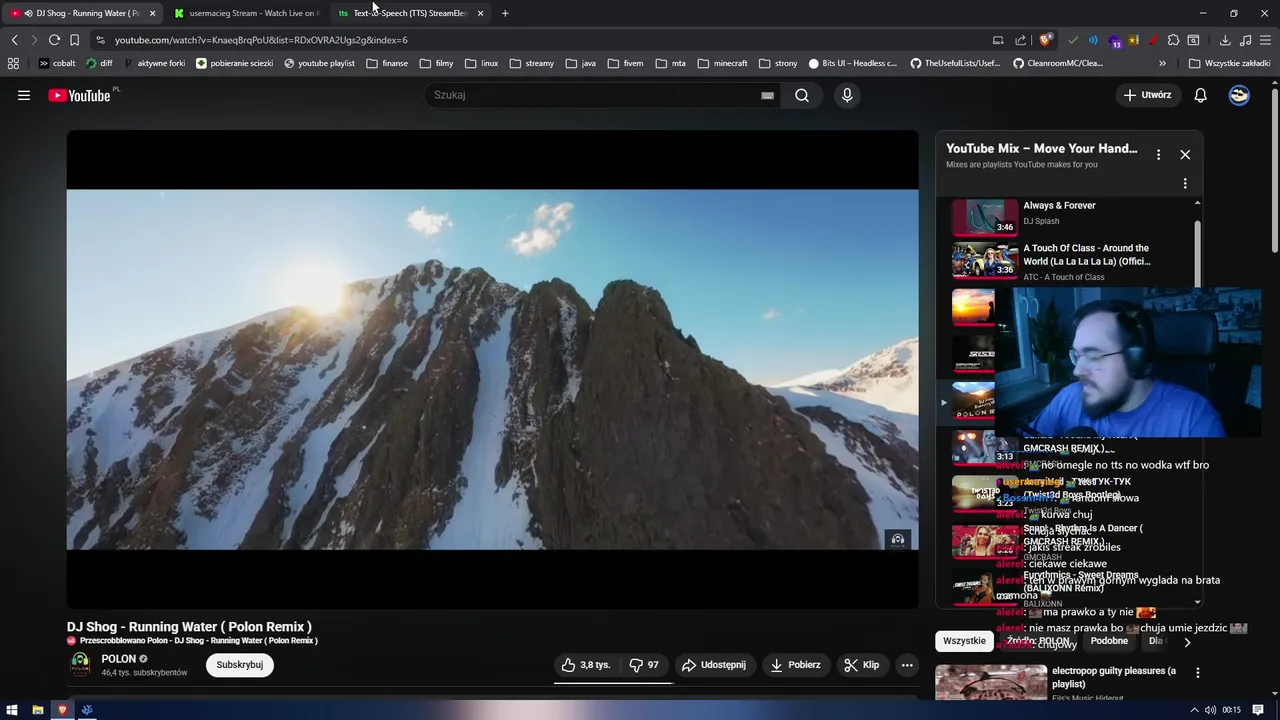Open the cobalt bookmark

point(57,63)
